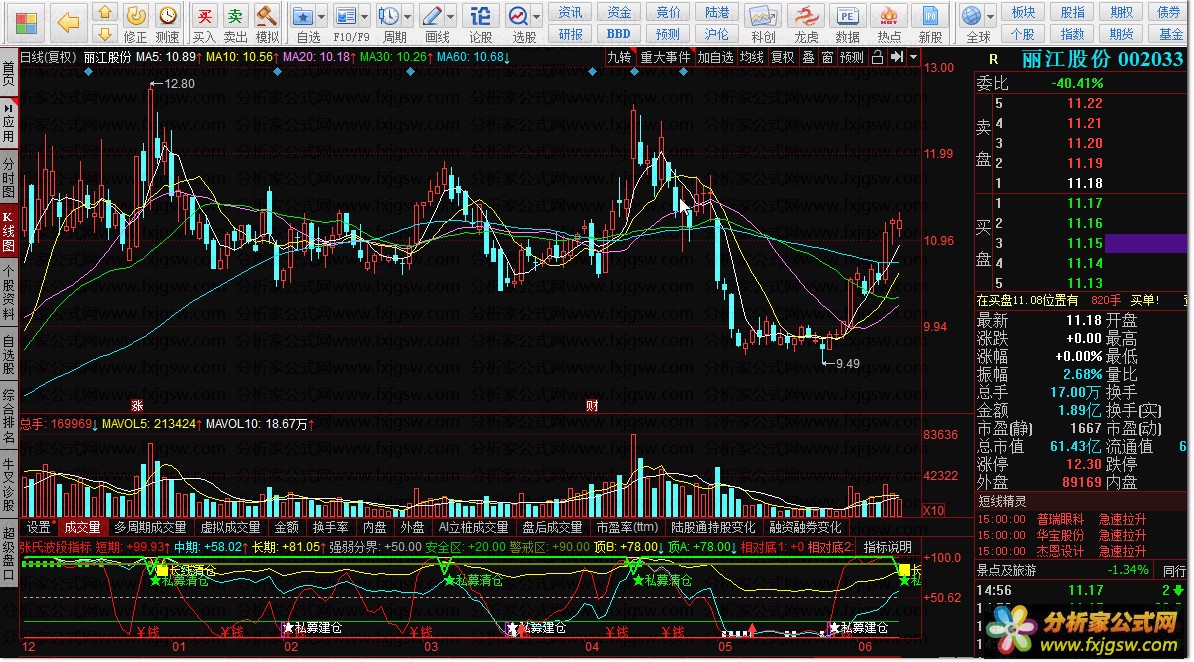The image size is (1194, 662).
Task: Click the 竞价 button
Action: pyautogui.click(x=668, y=12)
